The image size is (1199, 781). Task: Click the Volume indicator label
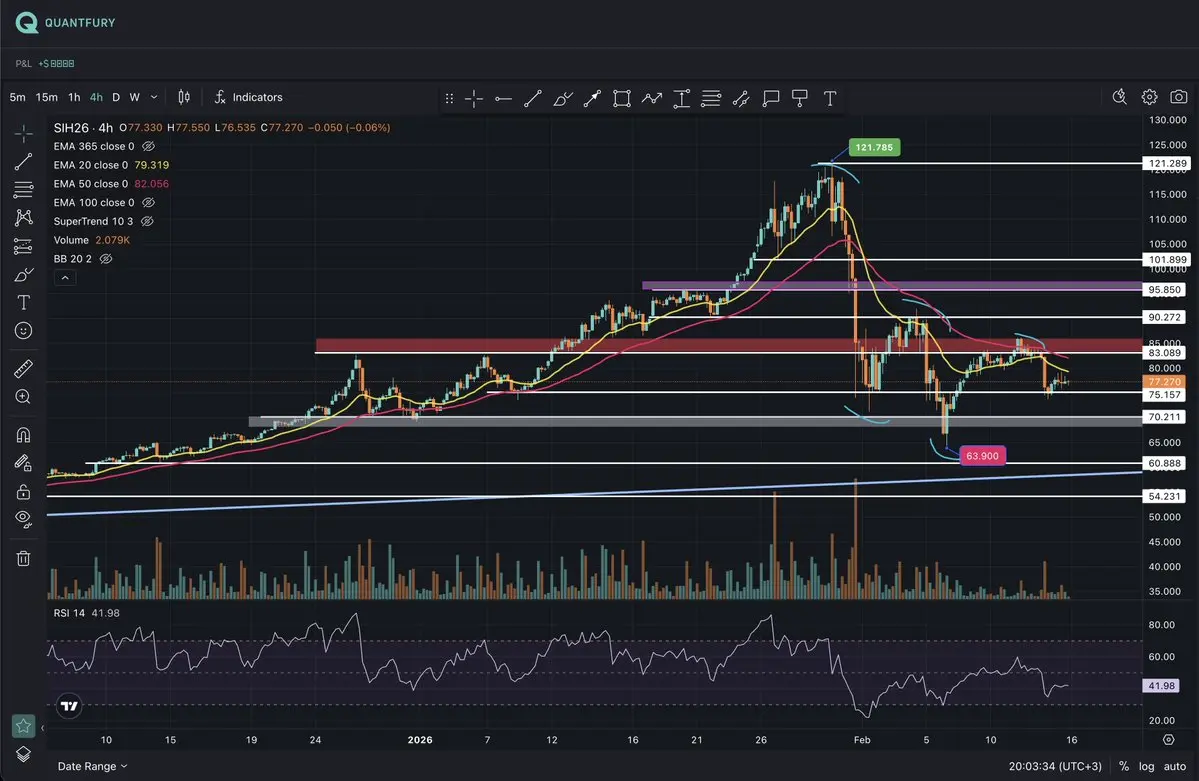[71, 240]
